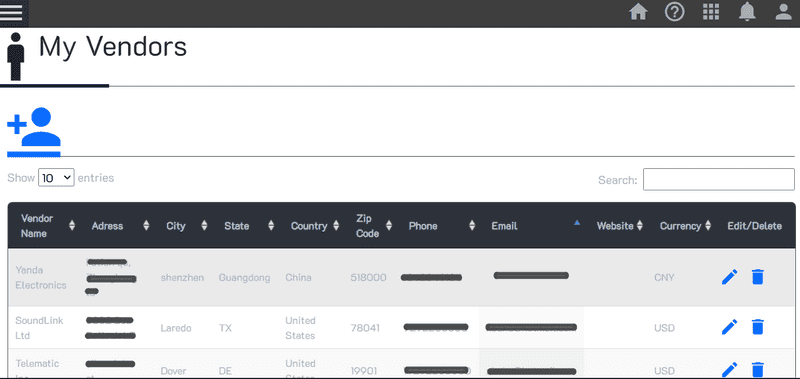Screen dimensions: 800x379
Task: Delete the SoundLink Ltd vendor
Action: coord(758,326)
